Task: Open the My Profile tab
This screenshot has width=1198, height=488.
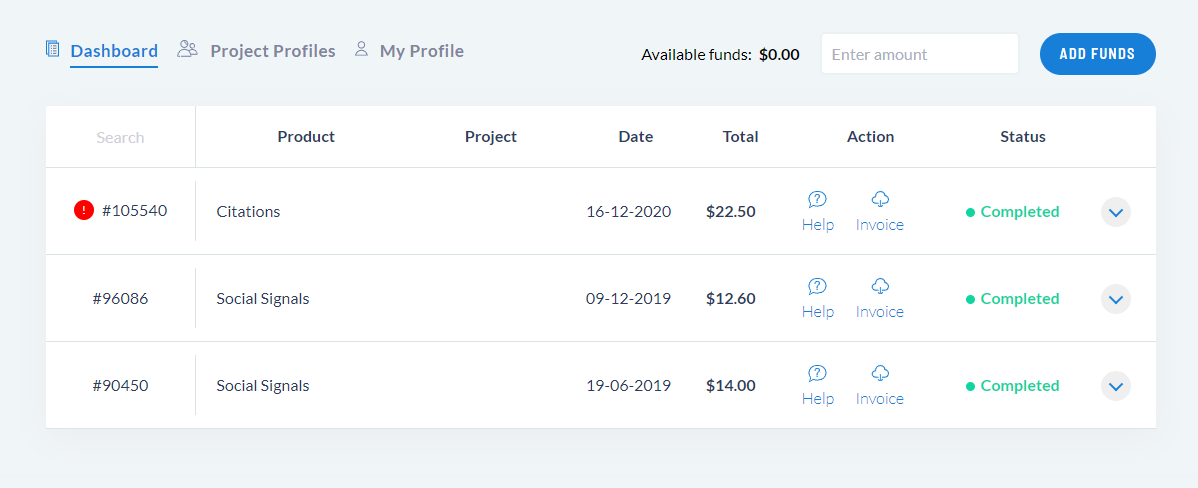Action: [421, 51]
